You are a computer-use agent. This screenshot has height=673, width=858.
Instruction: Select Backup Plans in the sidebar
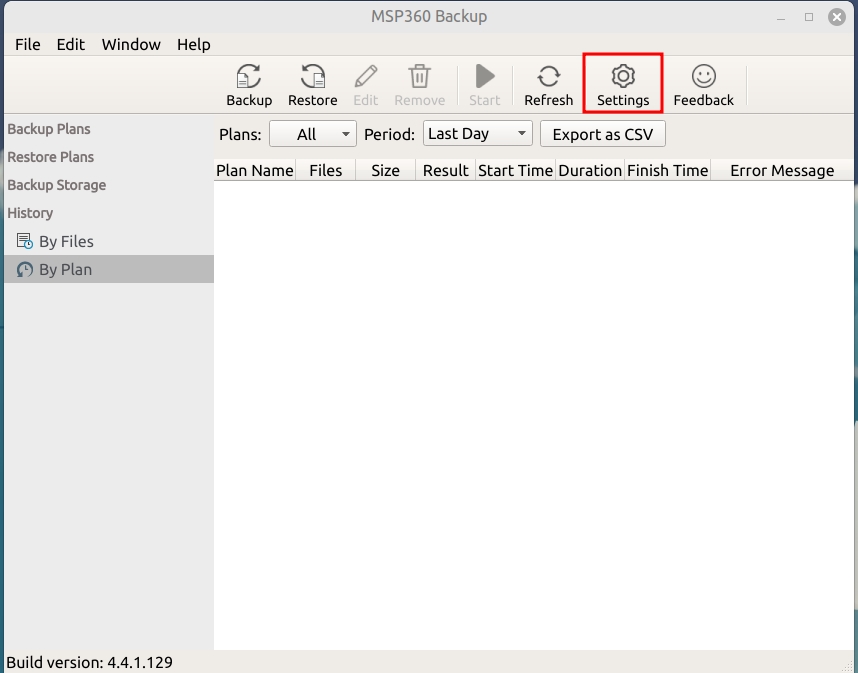click(x=49, y=129)
